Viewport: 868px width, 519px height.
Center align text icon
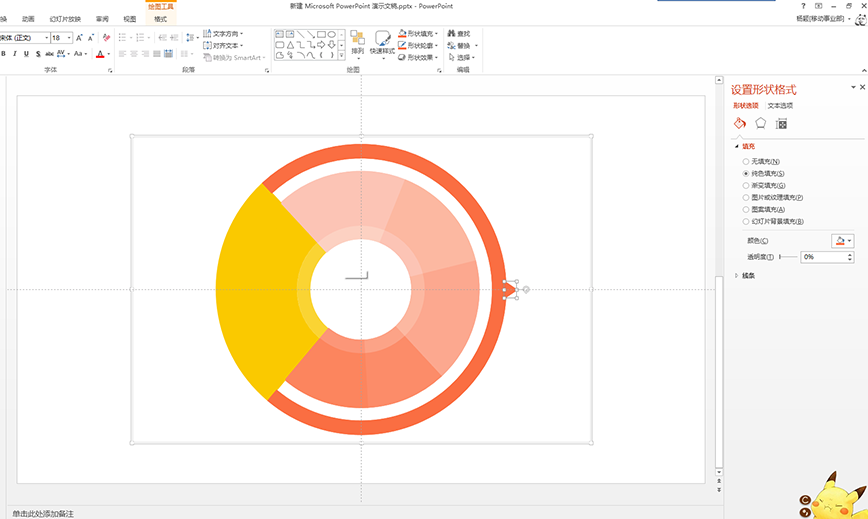134,54
